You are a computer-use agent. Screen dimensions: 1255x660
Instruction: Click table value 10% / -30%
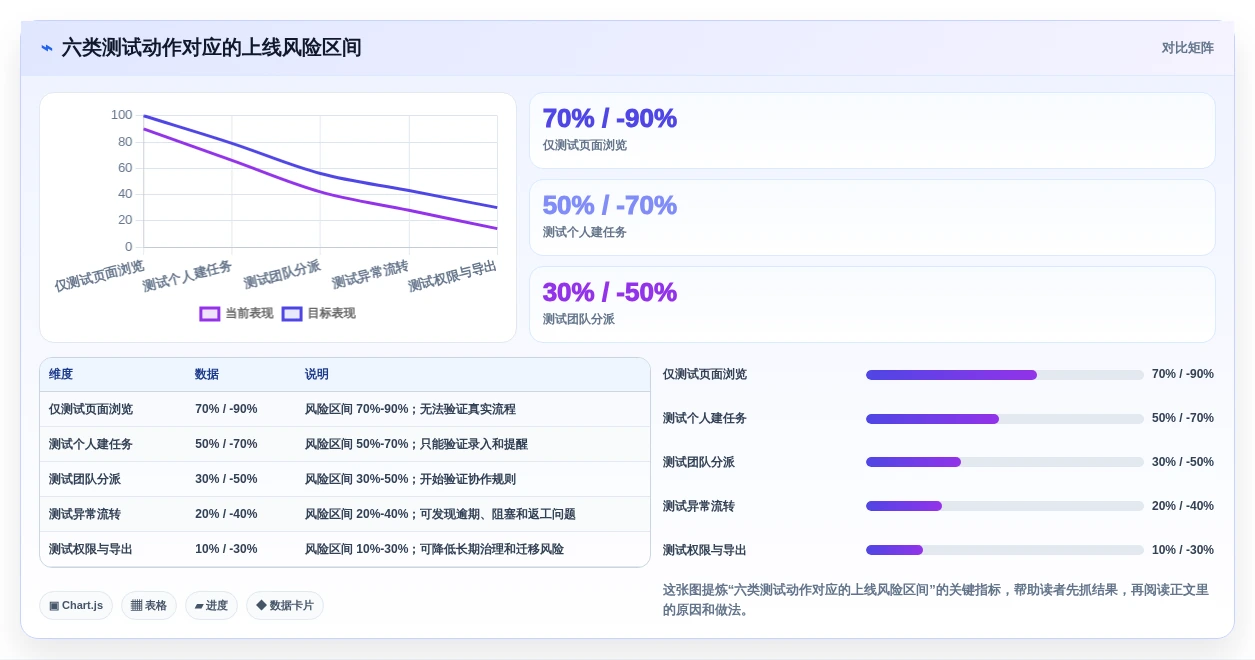pos(226,550)
